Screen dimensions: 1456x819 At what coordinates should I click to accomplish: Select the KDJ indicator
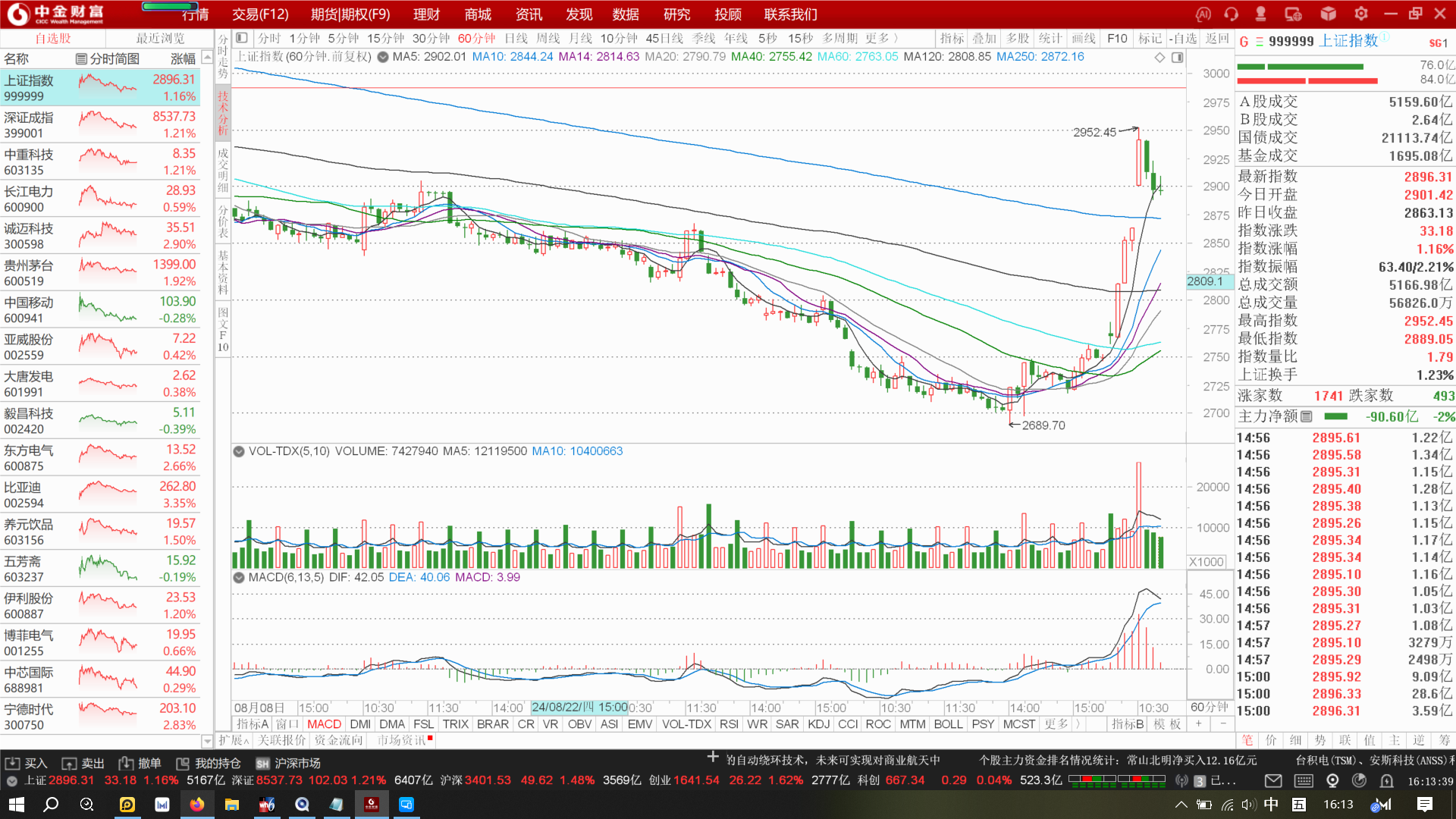pos(818,724)
